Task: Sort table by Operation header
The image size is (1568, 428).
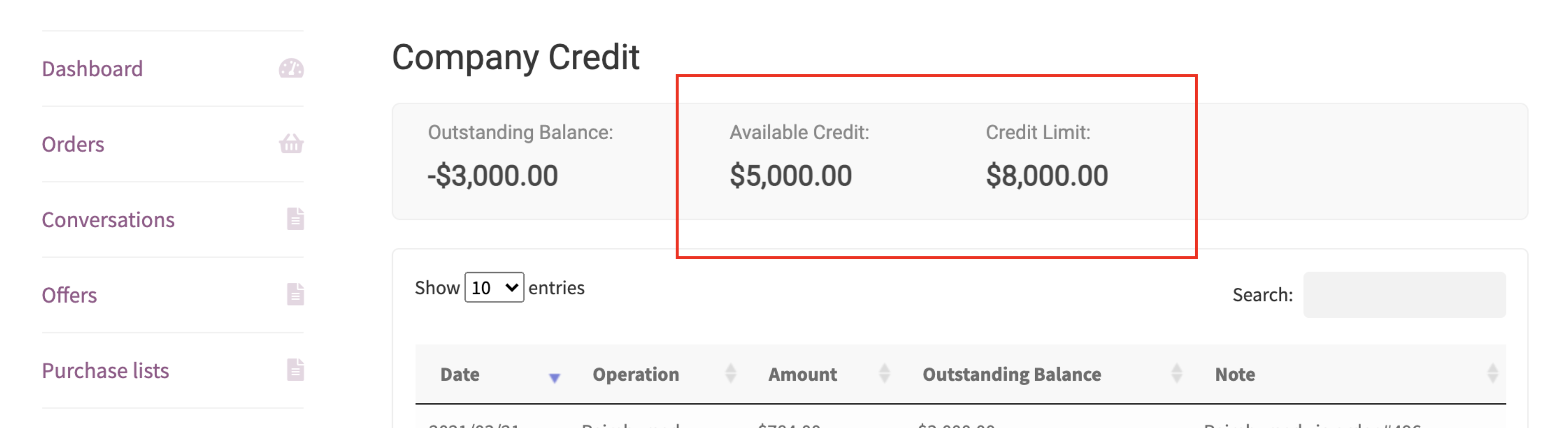Action: (x=635, y=374)
